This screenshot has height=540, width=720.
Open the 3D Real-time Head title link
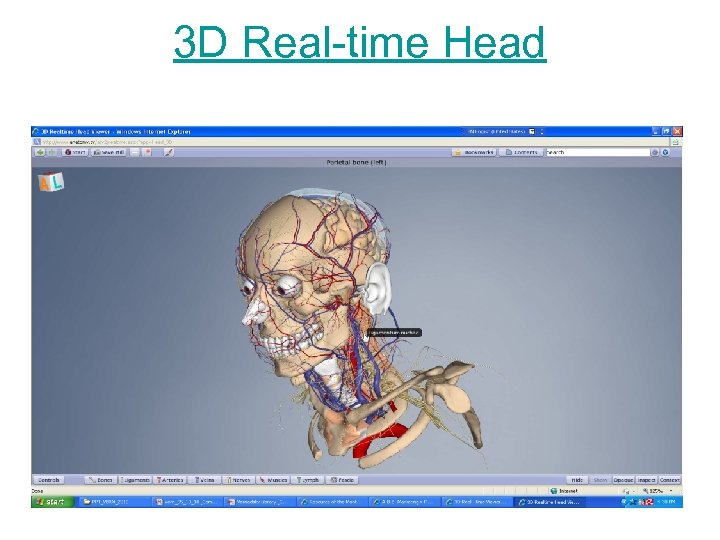(x=360, y=42)
